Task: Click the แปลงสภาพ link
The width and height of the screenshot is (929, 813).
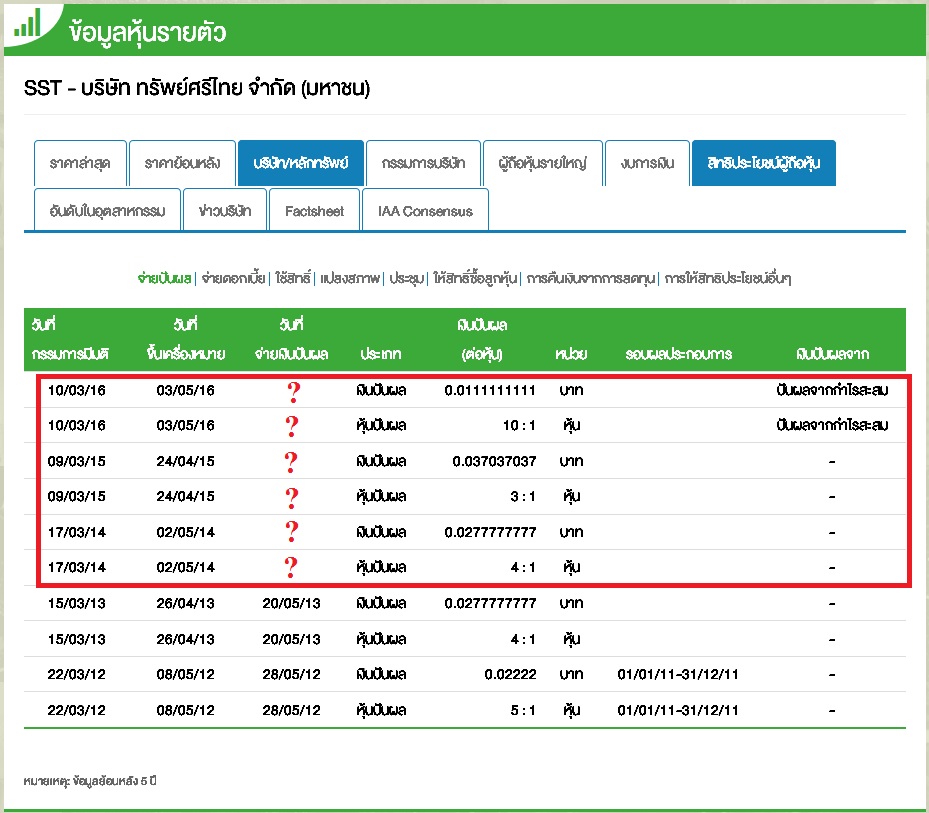Action: point(350,278)
